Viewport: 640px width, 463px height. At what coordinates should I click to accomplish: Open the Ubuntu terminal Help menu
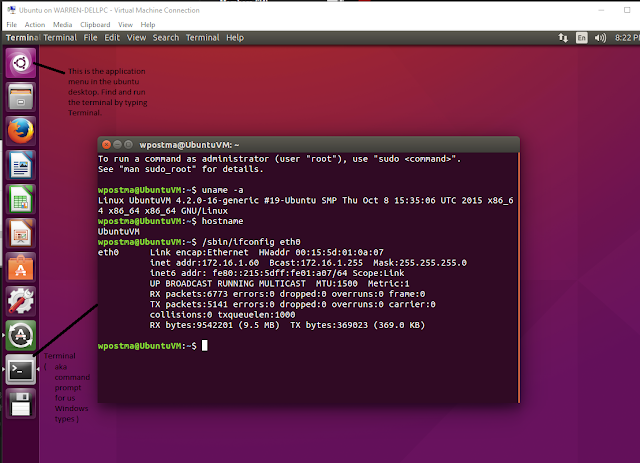(x=235, y=38)
